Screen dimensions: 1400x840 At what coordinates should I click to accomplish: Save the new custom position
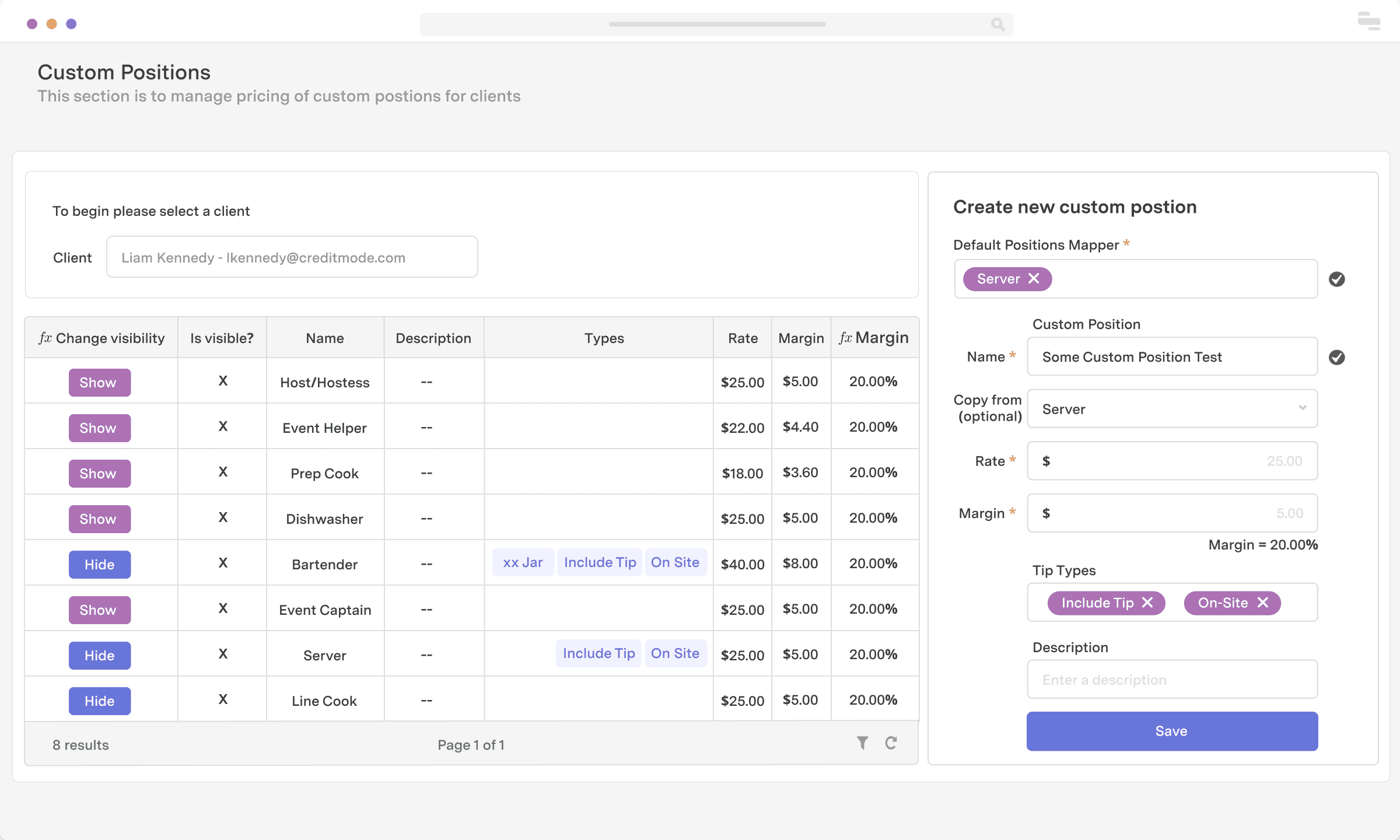click(1172, 731)
